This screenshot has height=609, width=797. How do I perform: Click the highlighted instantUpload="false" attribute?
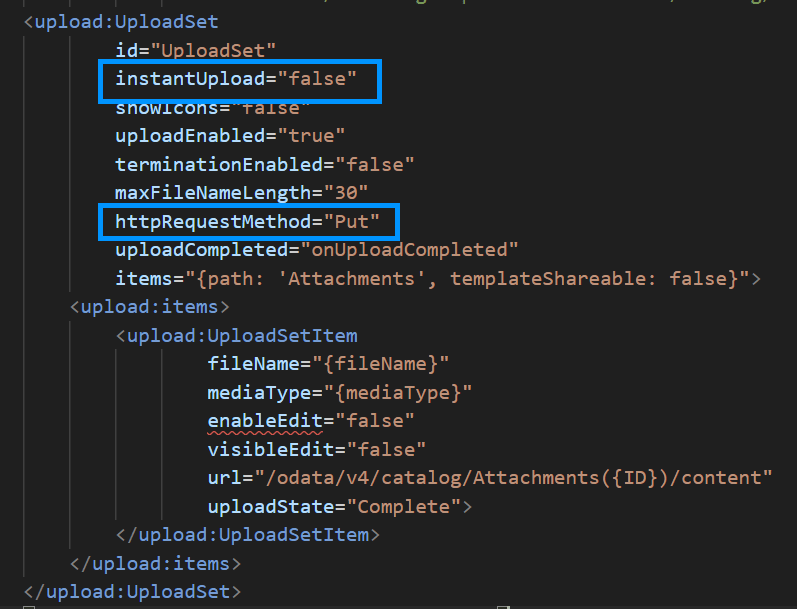click(236, 79)
